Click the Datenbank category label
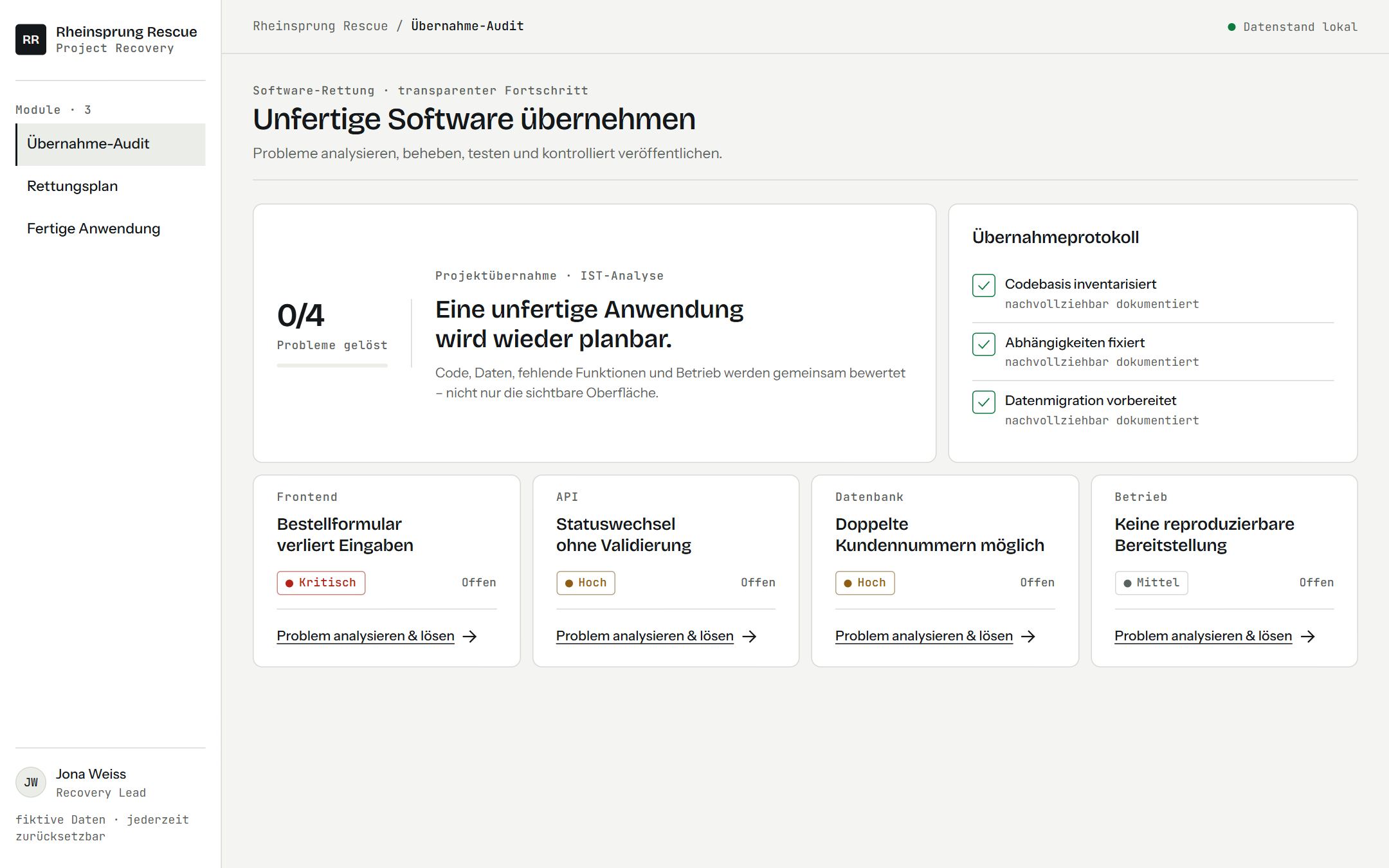1389x868 pixels. (x=869, y=497)
